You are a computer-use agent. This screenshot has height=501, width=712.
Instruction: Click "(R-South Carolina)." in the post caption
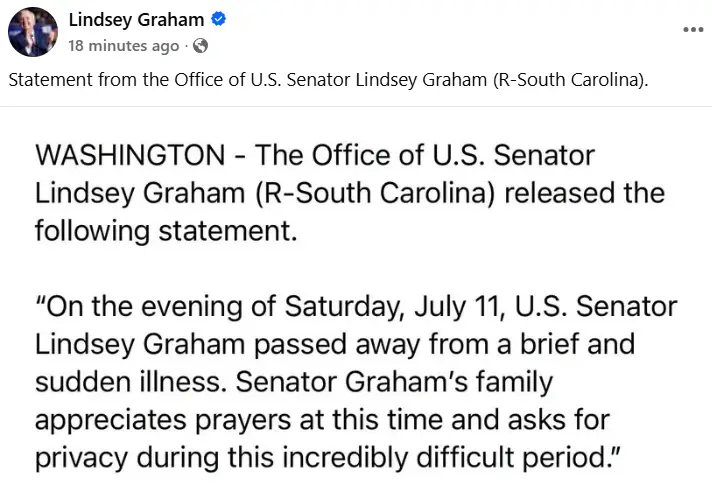tap(570, 80)
